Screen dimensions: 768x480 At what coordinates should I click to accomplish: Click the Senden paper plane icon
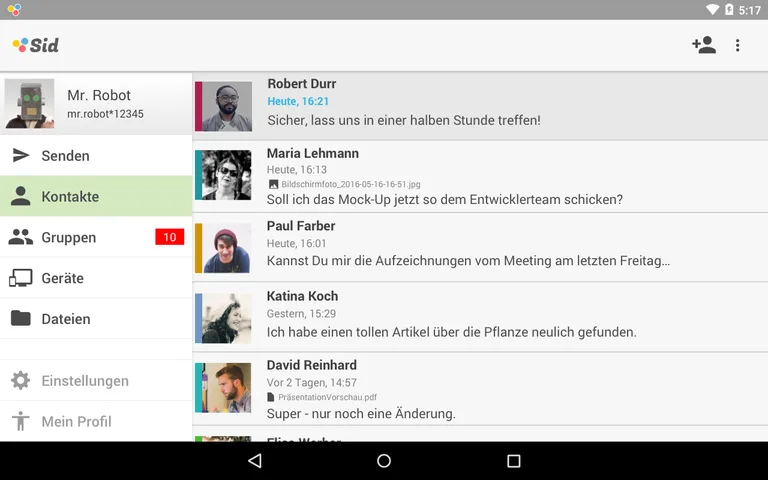tap(21, 155)
